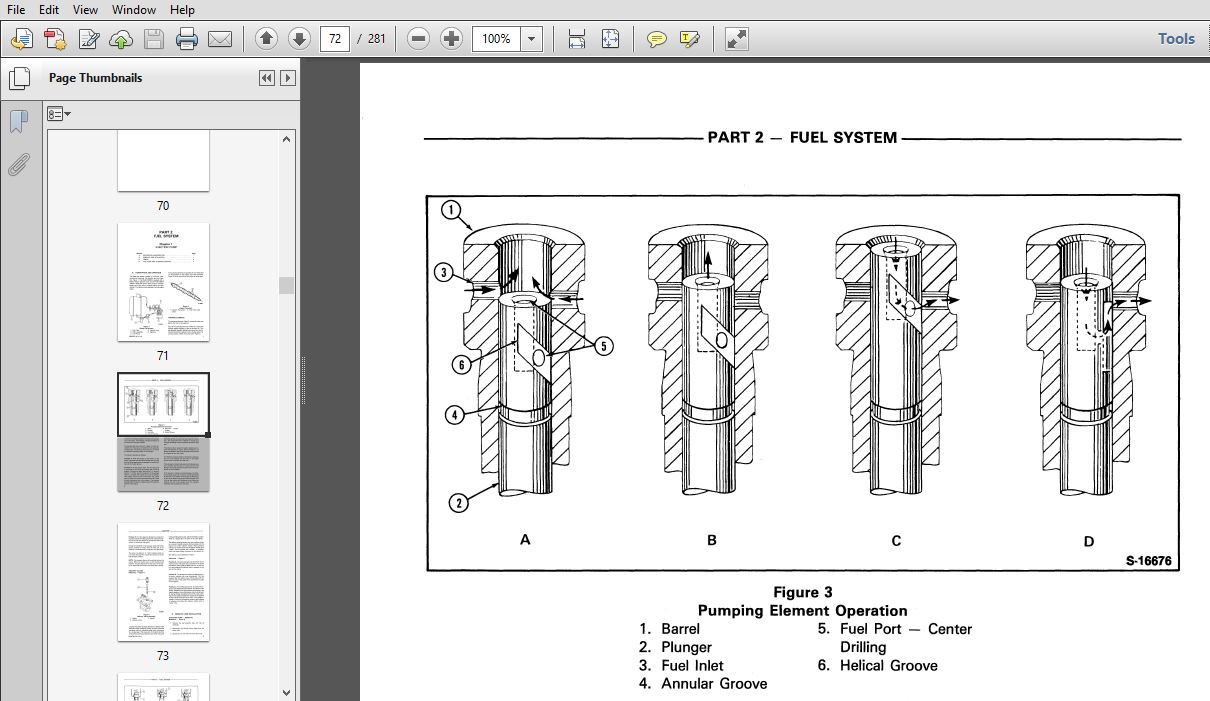
Task: Click the page number field showing 72
Action: (x=335, y=39)
